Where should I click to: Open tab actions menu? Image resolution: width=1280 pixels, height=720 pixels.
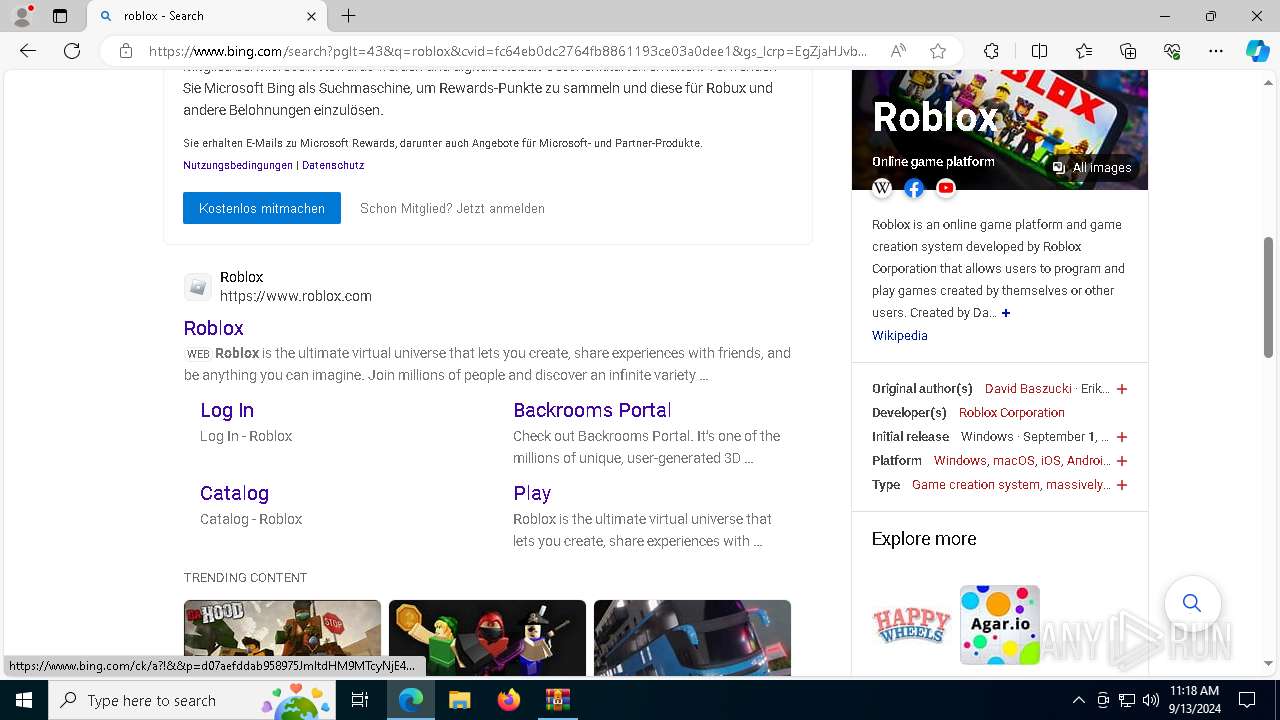coord(60,16)
